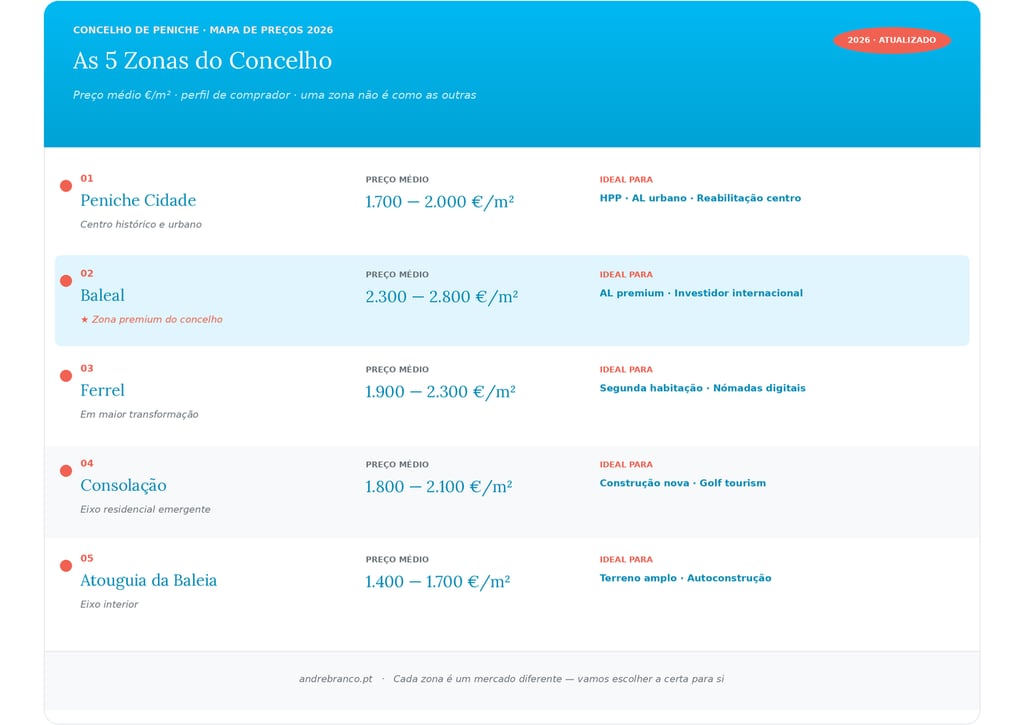Visit andrebranco.pt in the footer
Screen dimensions: 1024x725
click(336, 679)
